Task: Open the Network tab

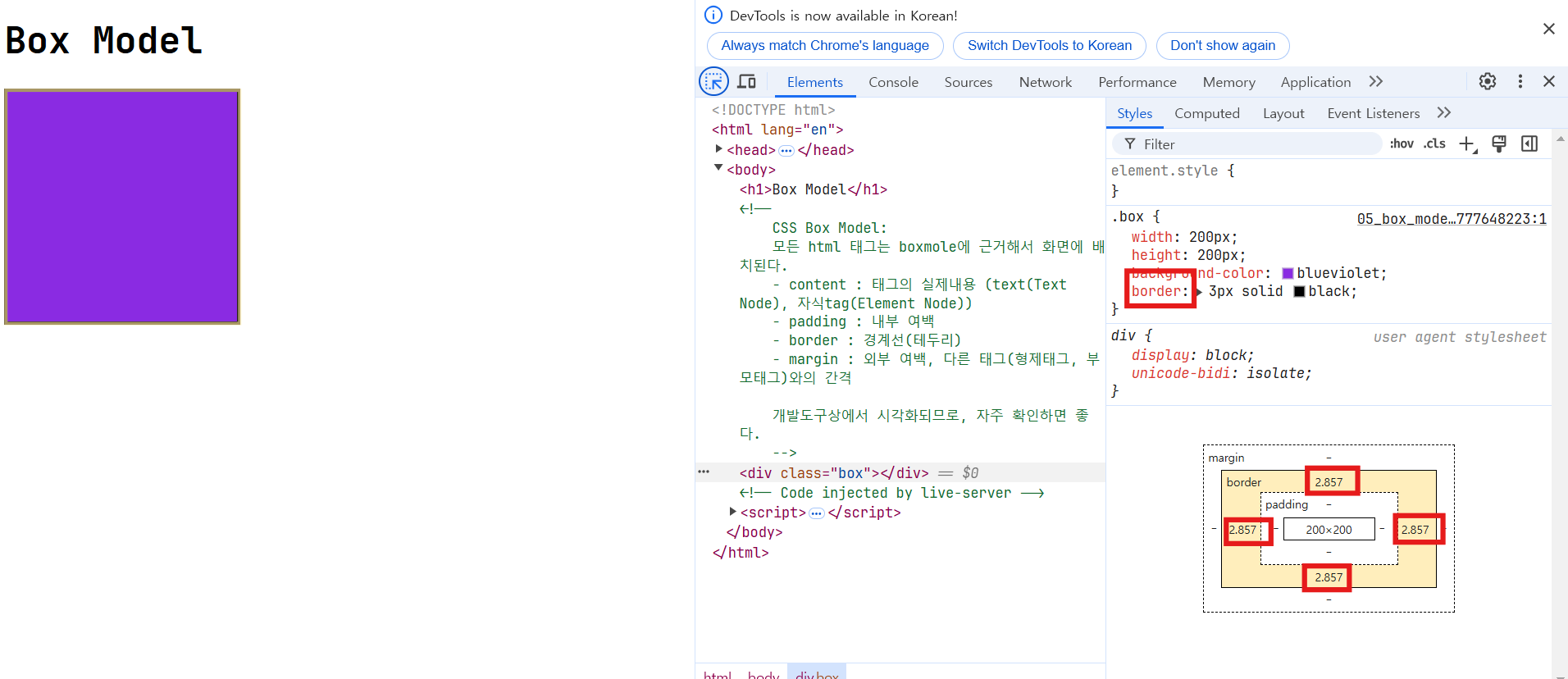Action: pos(1045,82)
